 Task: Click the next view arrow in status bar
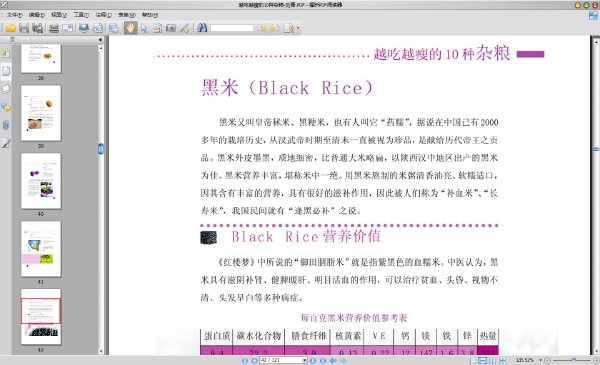343,360
